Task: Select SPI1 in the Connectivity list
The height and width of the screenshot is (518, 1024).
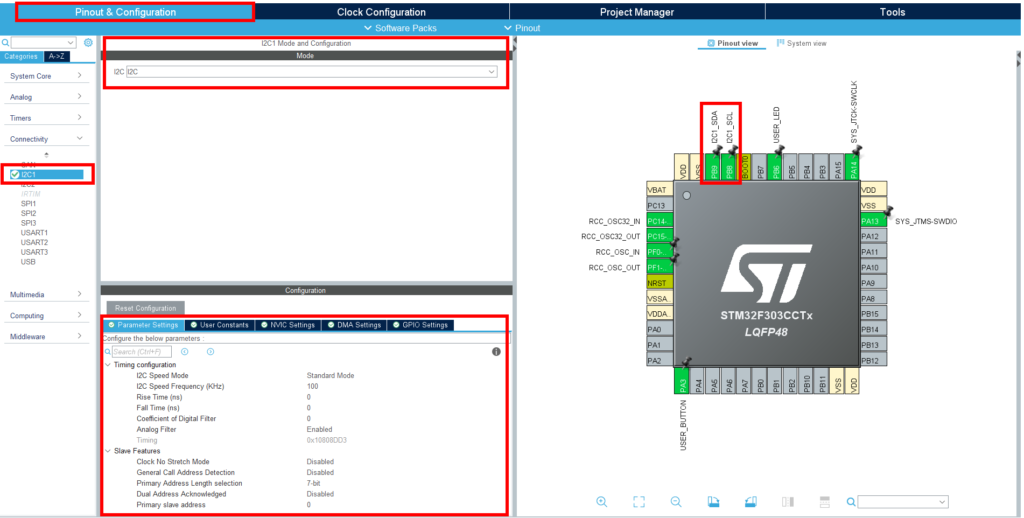Action: (29, 204)
